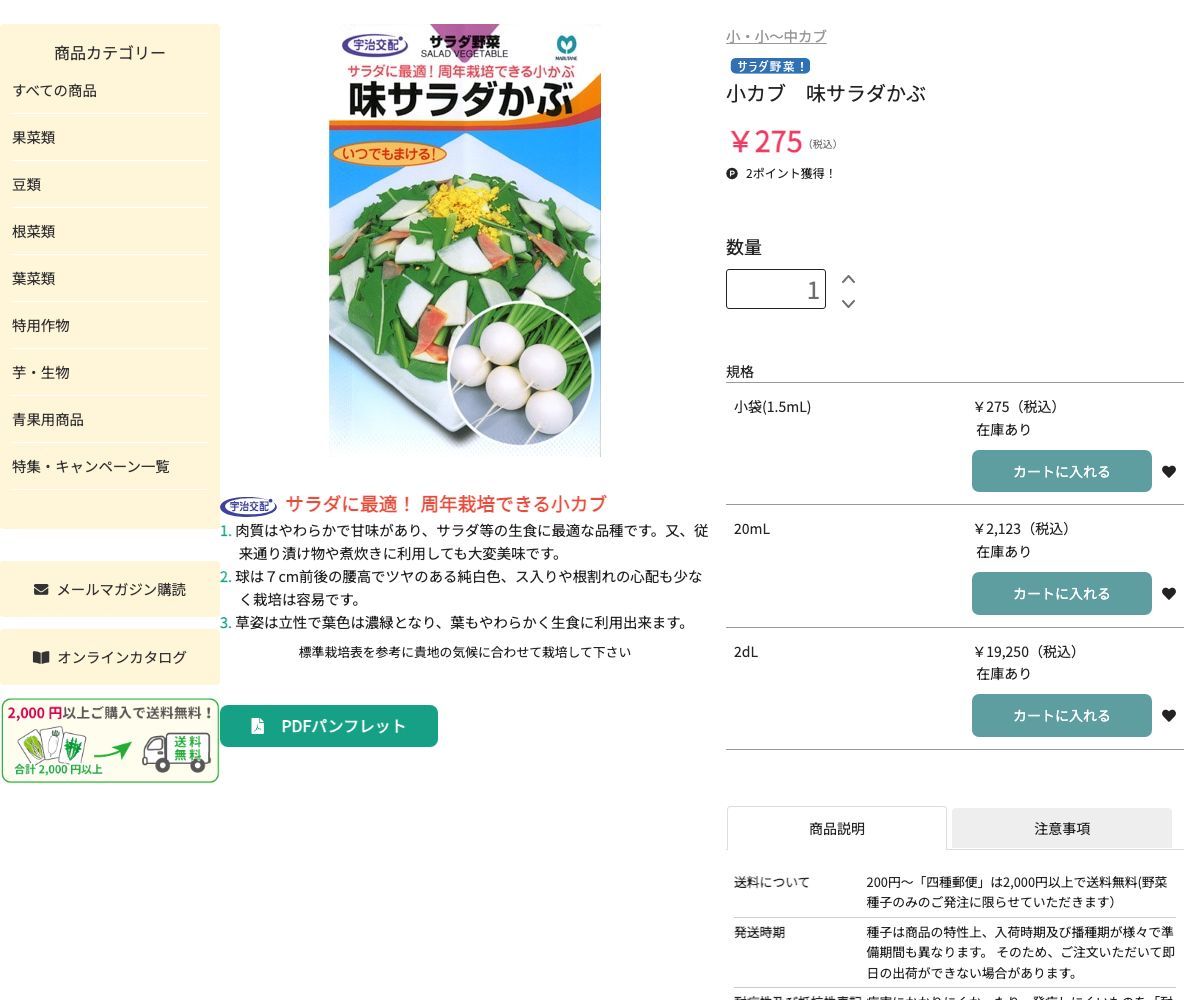1200x1000 pixels.
Task: Toggle the heart favorite for 20mL size
Action: coord(1169,593)
